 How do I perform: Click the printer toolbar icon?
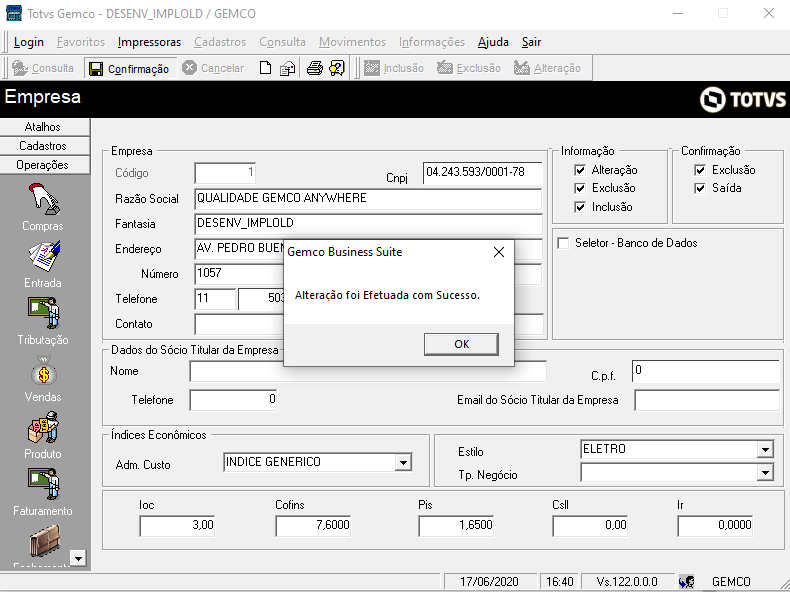click(x=315, y=68)
